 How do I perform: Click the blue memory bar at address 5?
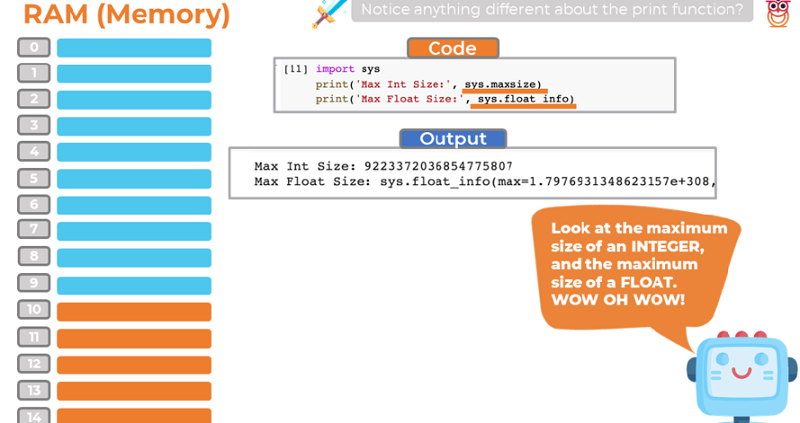pos(134,179)
